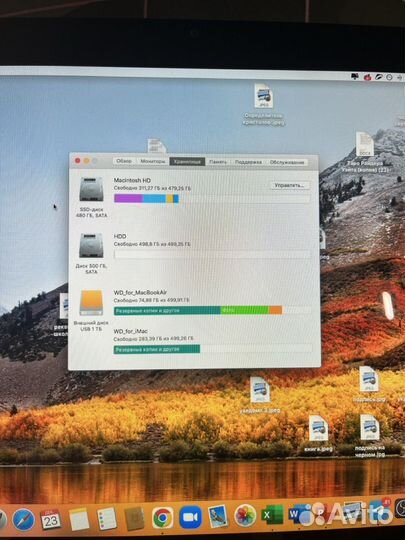Open Reminders from the Dock
Screen dimensions: 405x540
106,519
